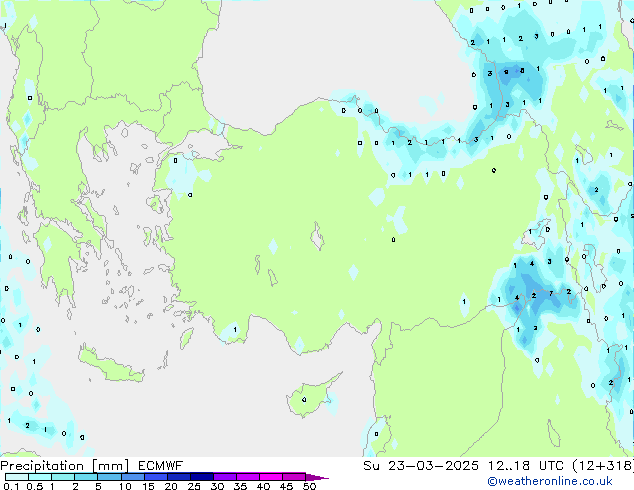Viewport: 634px width, 490px height.
Task: Select the 10–15 mm legend color swatch
Action: pos(133,477)
